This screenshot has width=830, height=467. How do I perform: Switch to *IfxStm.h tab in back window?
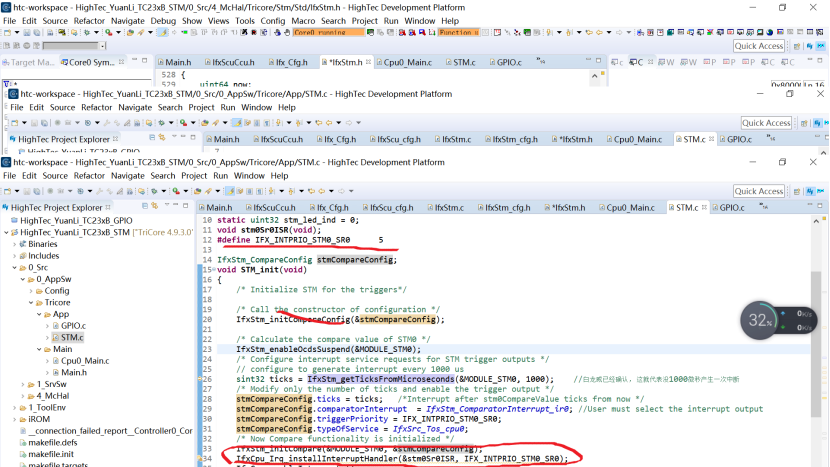(345, 62)
